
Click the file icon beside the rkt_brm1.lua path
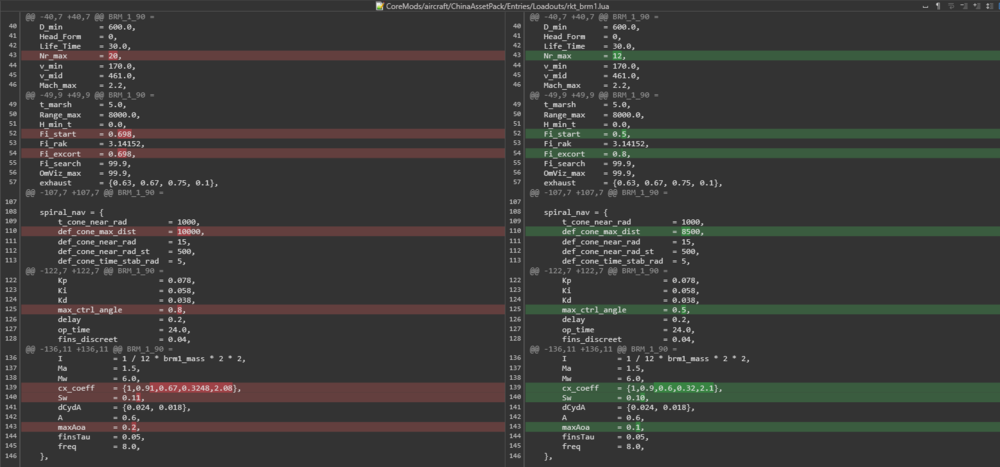click(379, 6)
